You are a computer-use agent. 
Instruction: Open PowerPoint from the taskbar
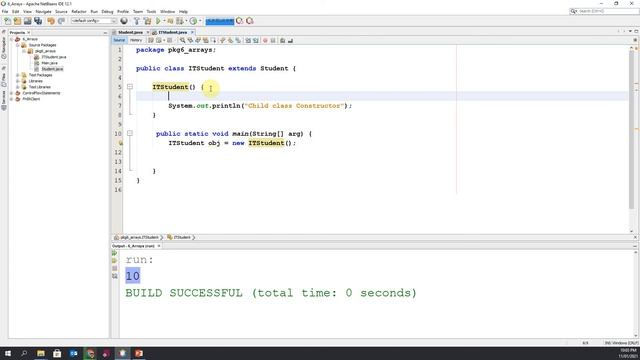click(x=139, y=353)
